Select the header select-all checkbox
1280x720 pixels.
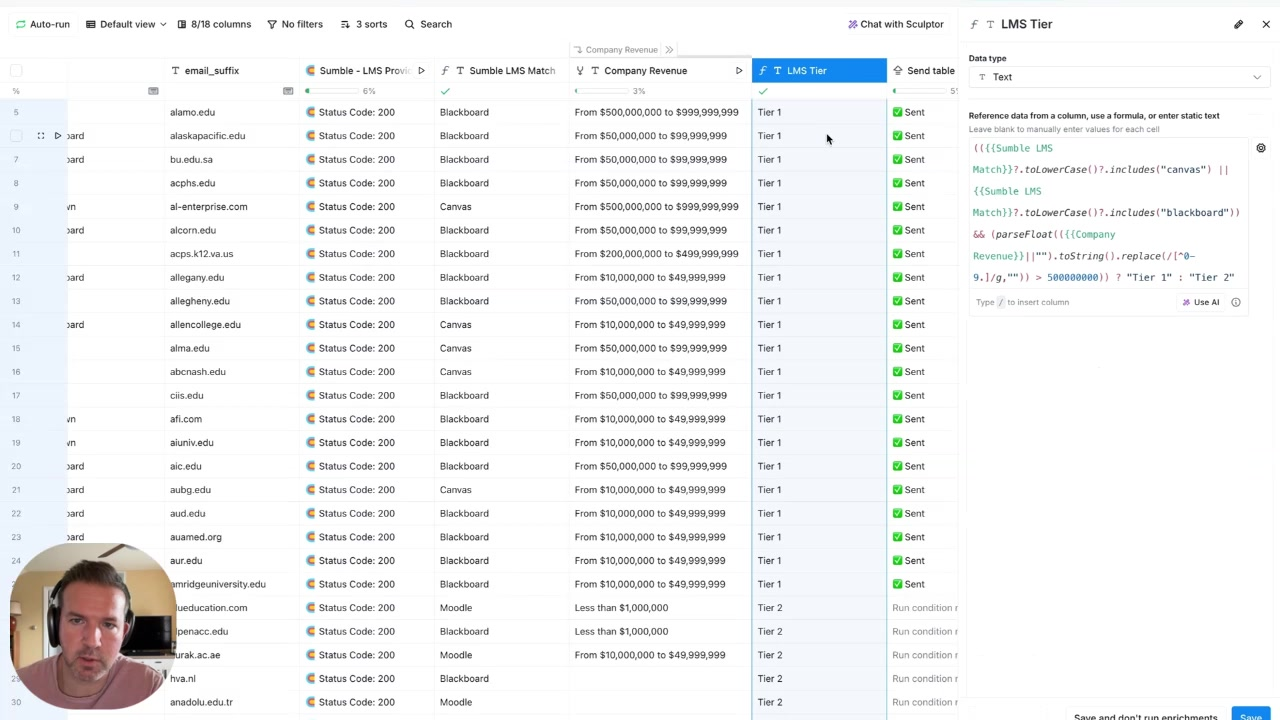pos(16,70)
